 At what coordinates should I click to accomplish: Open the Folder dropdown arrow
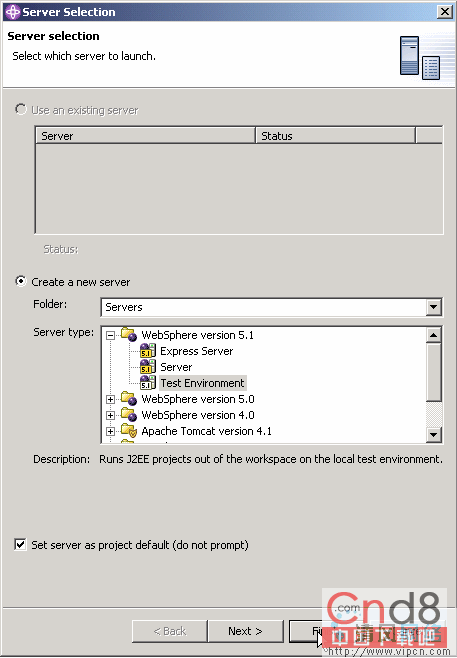[x=433, y=307]
